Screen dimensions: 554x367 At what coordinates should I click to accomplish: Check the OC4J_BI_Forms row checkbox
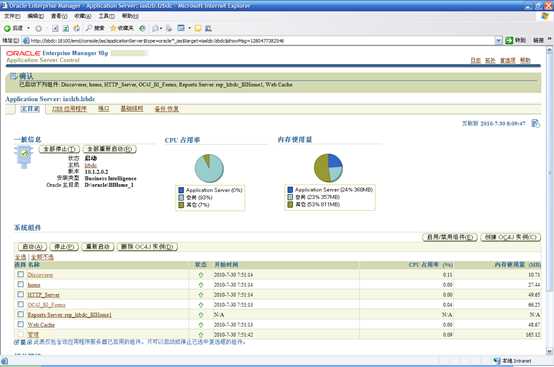coord(20,304)
